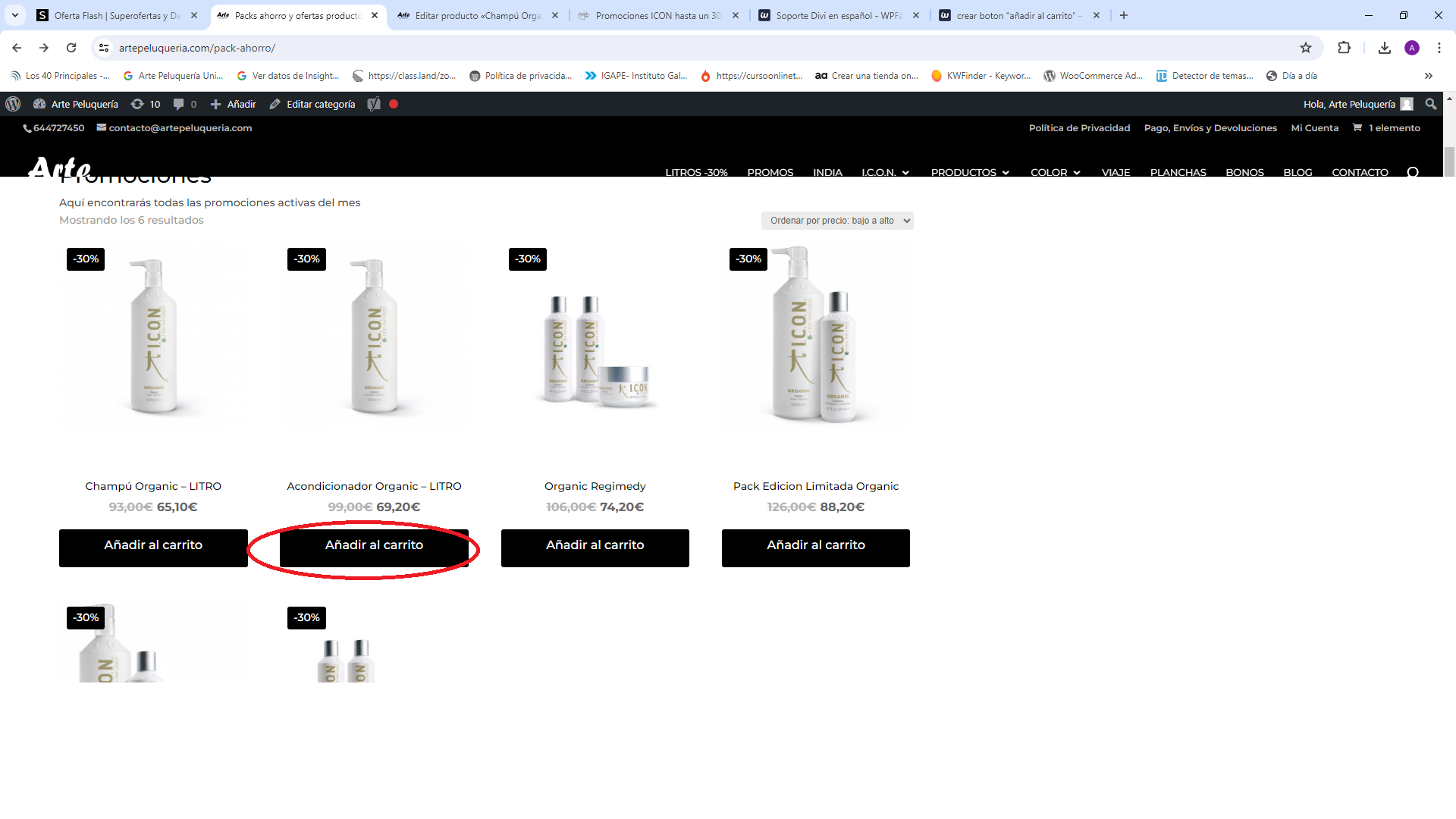
Task: Open Mi Cuenta link
Action: (x=1314, y=127)
